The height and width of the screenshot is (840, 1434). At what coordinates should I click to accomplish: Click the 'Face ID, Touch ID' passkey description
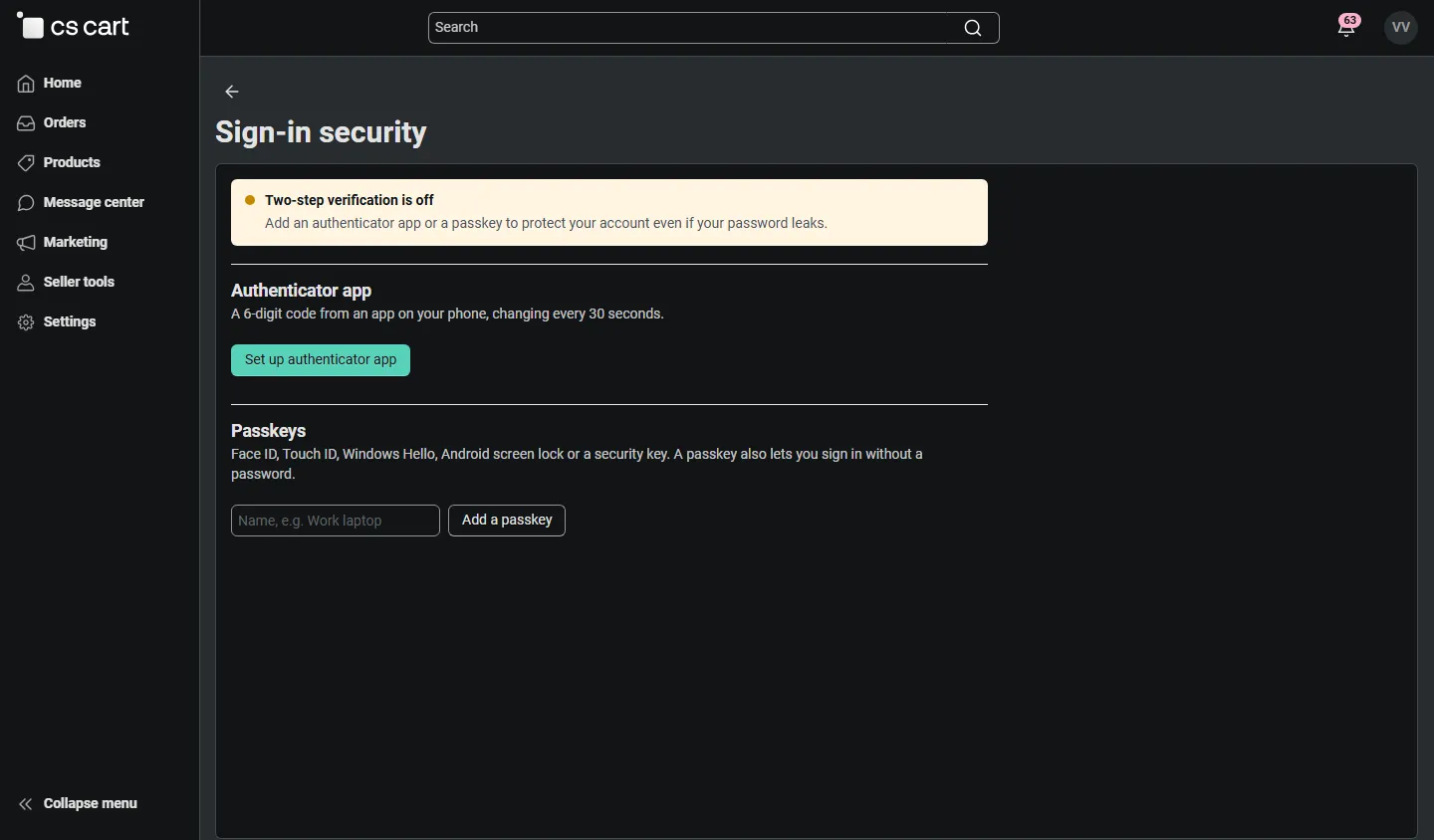[x=578, y=464]
